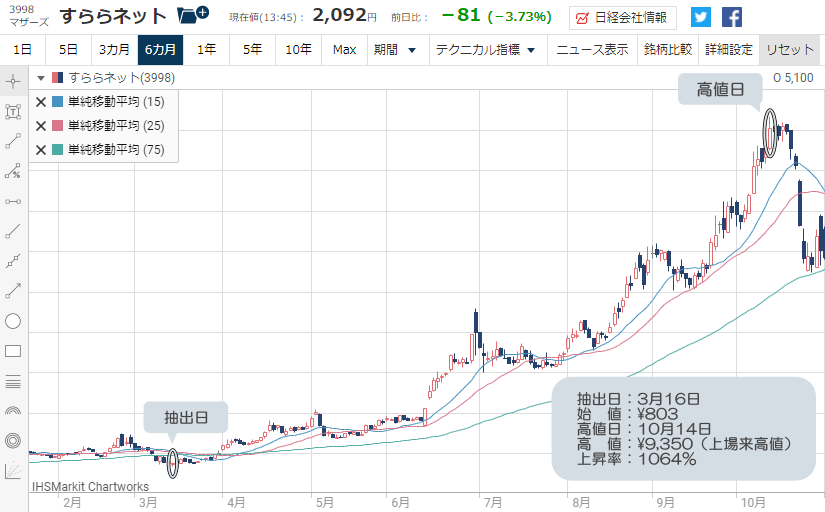Click 単純移動平均 (15) legend label
Viewport: 825px width, 512px height.
116,102
